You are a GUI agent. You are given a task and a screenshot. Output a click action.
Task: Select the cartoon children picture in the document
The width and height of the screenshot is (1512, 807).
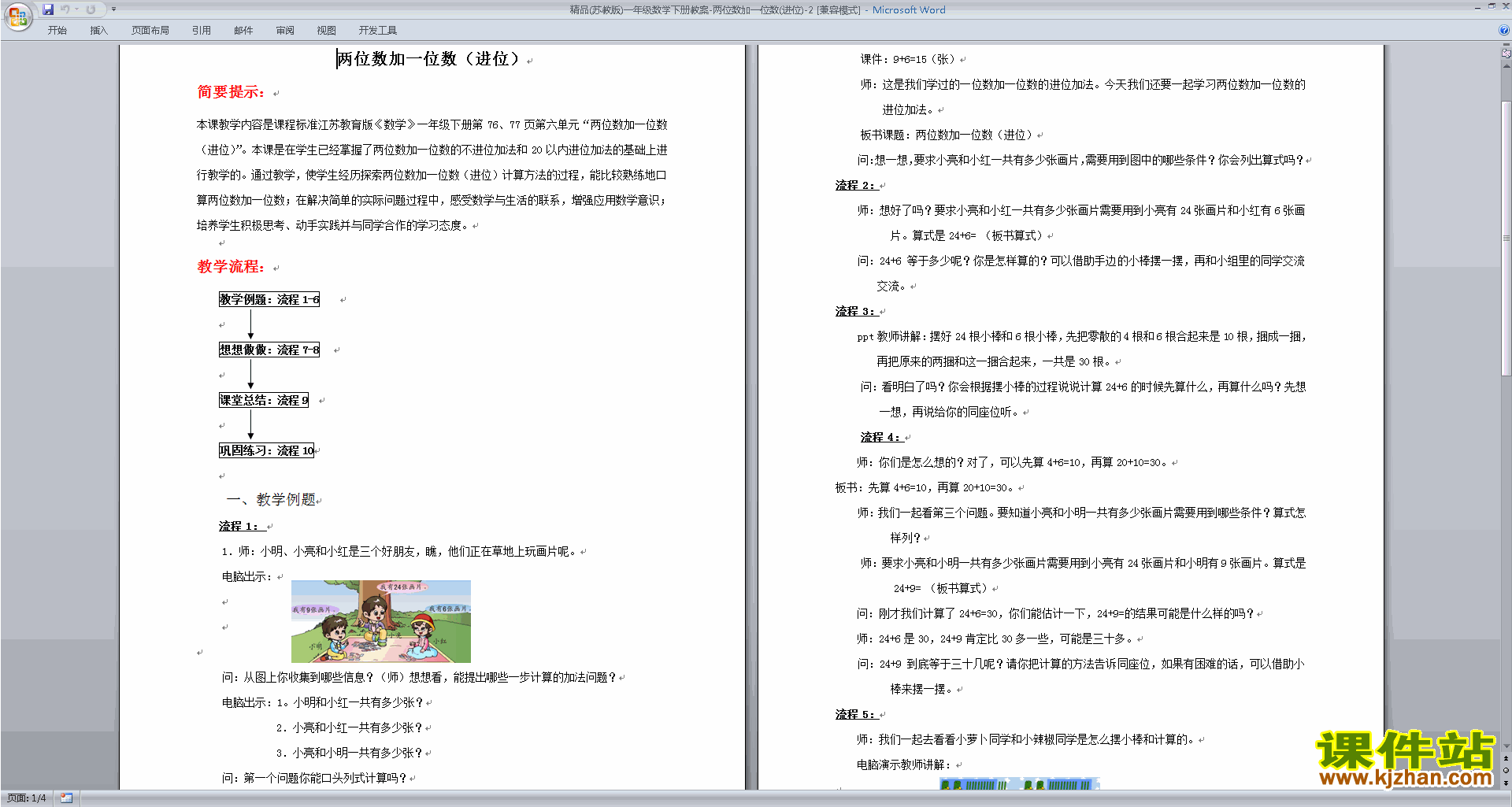click(x=381, y=621)
